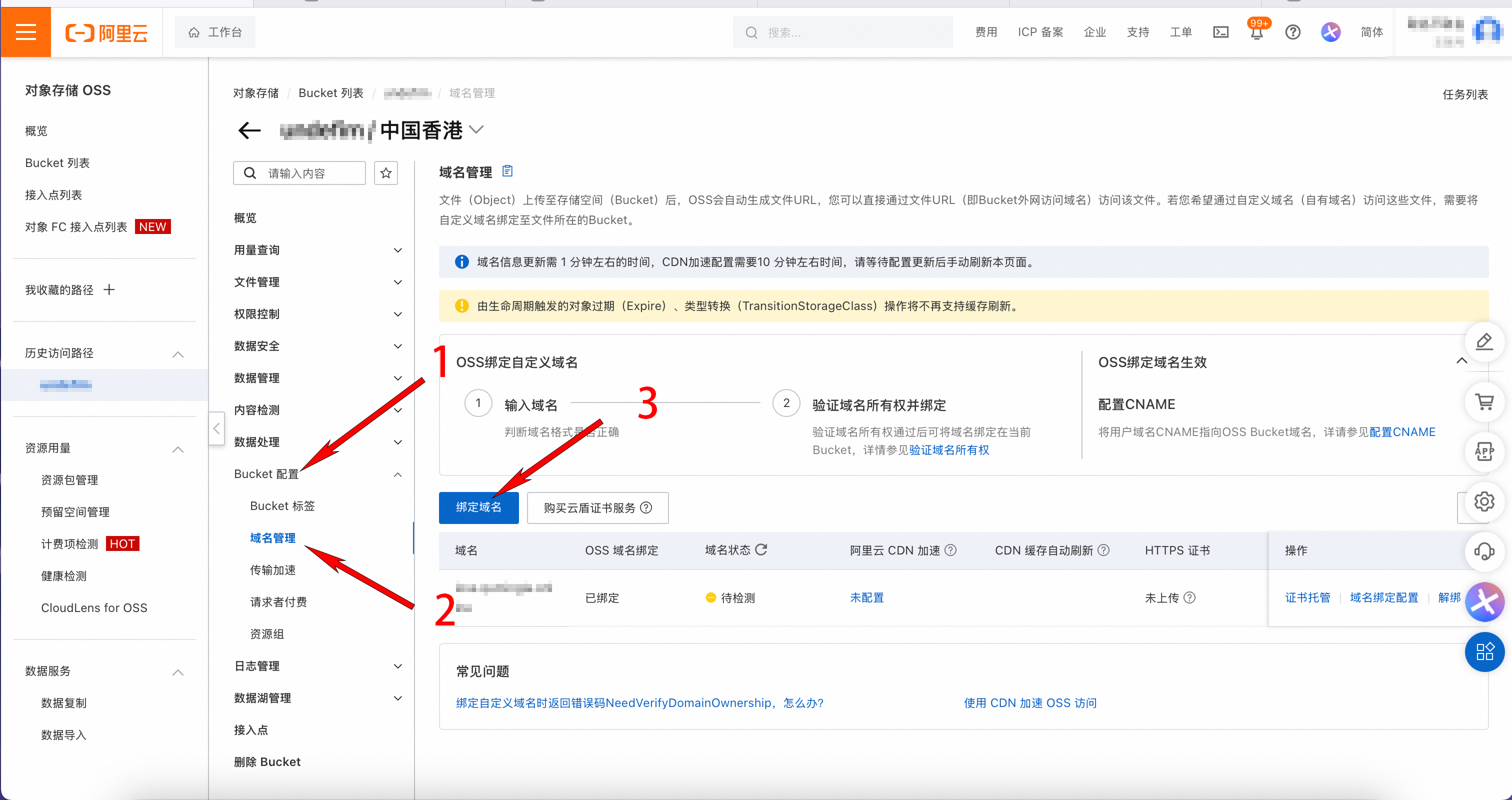Click Bucket 列表 breadcrumb

click(x=331, y=92)
